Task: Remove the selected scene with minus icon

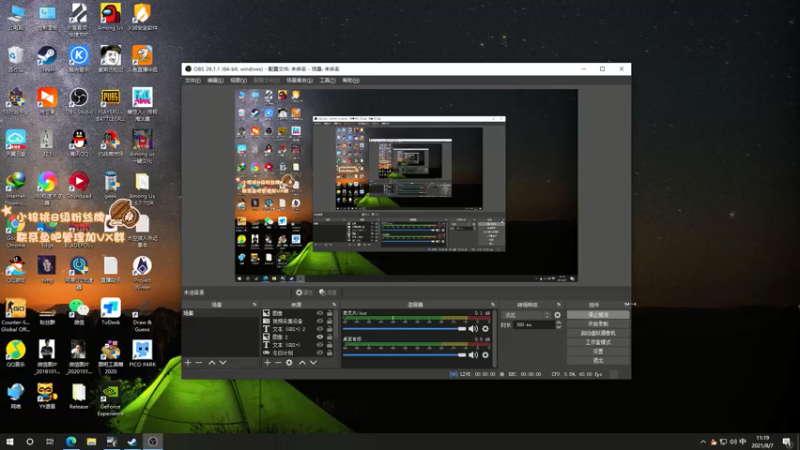Action: coord(199,362)
